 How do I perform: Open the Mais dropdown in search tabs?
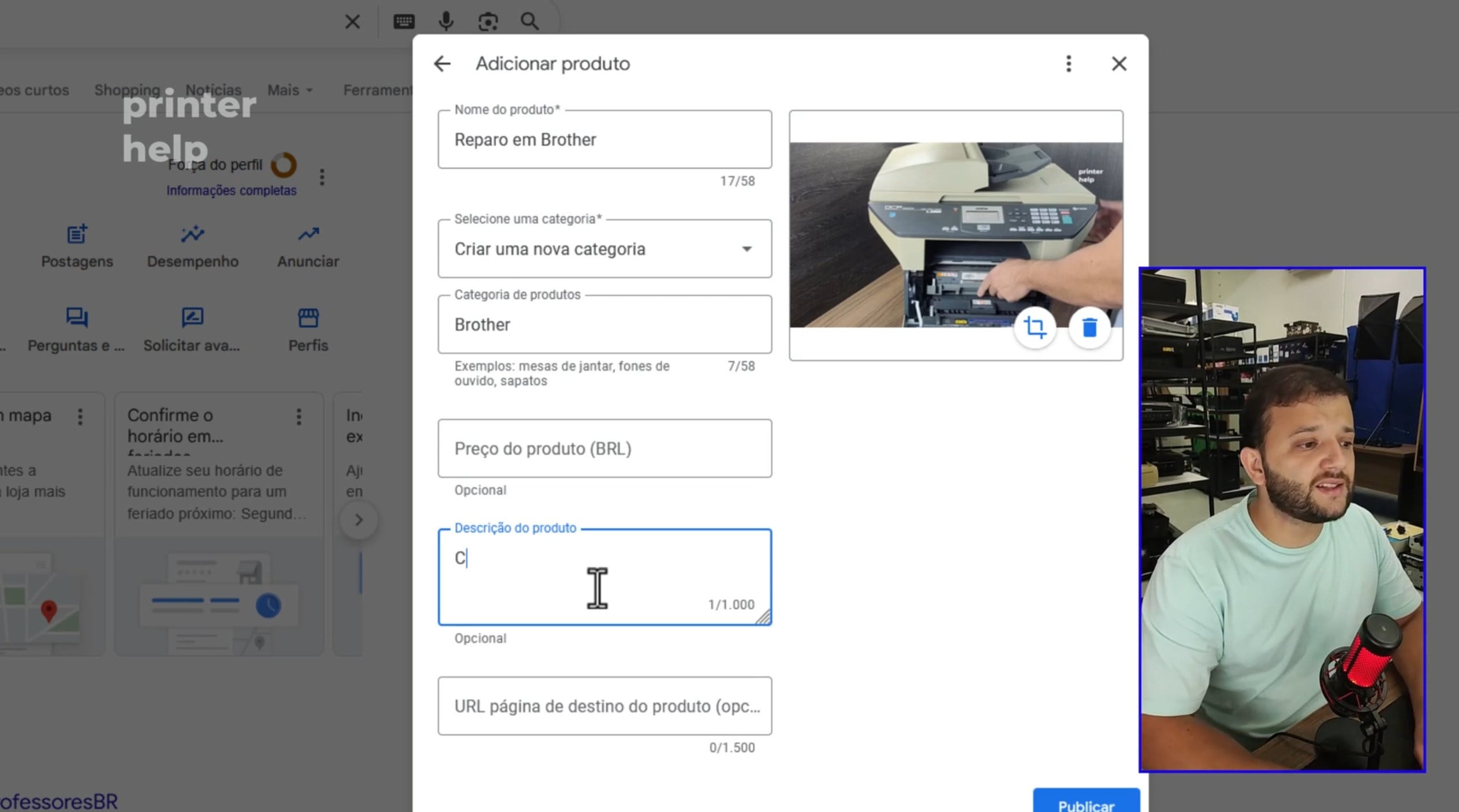click(x=289, y=90)
